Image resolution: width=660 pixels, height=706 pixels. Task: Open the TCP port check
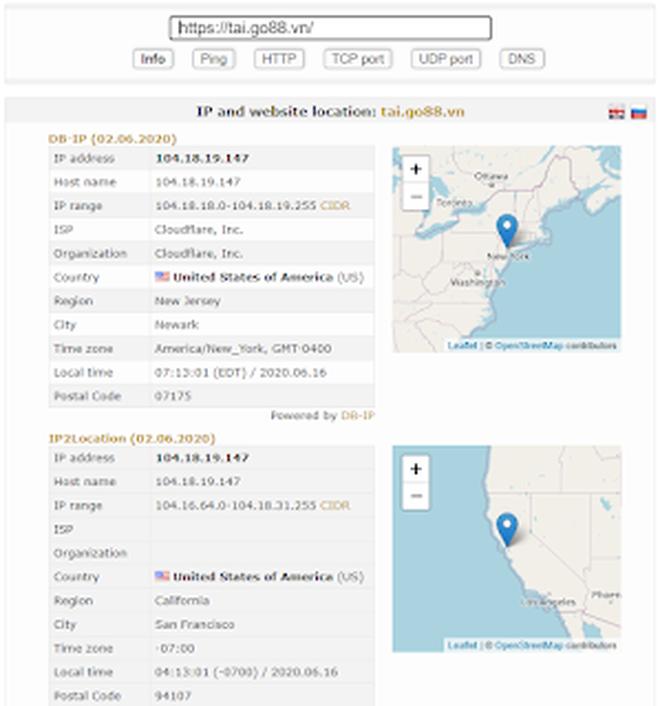coord(357,59)
